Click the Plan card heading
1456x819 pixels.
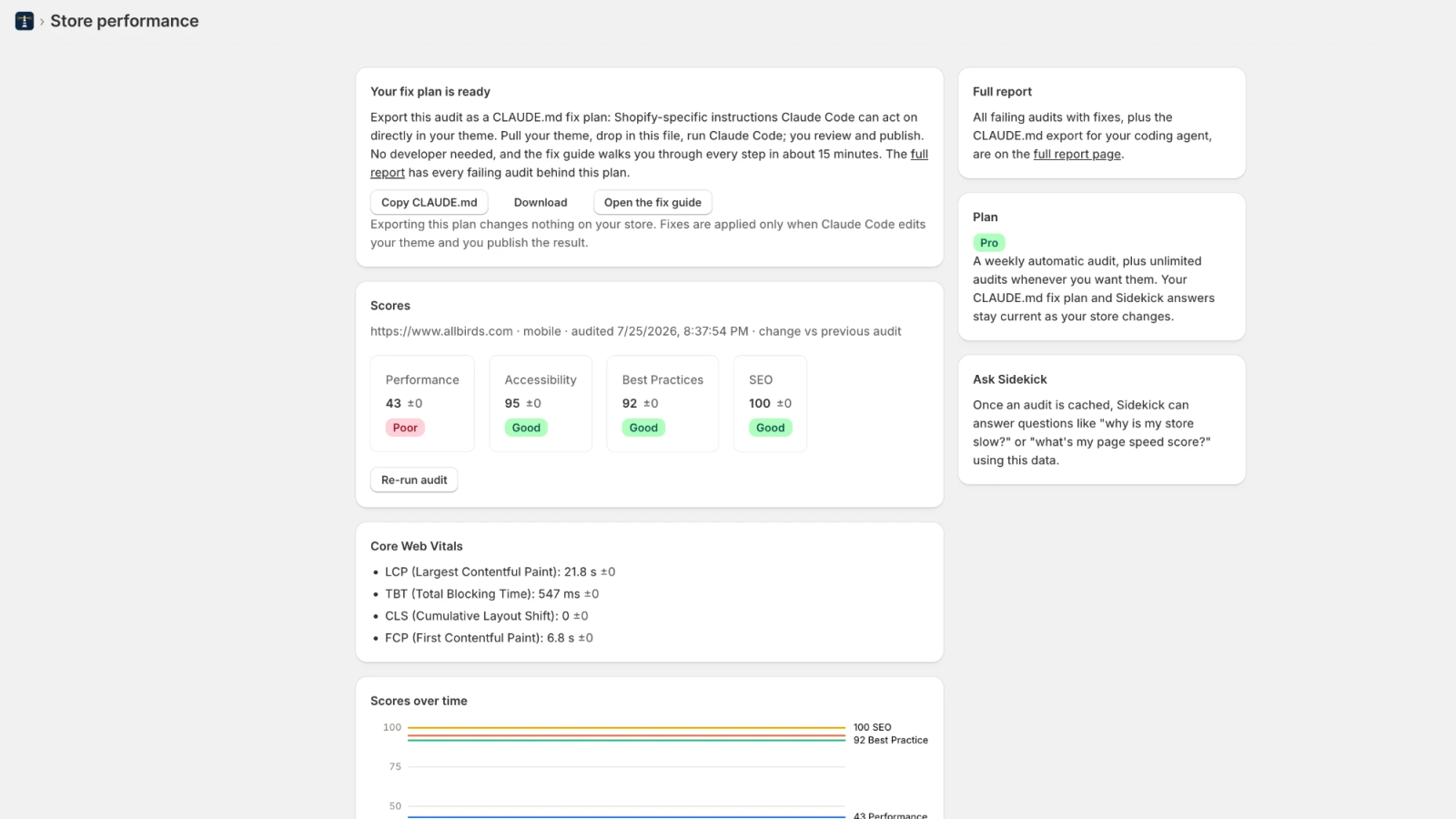click(986, 217)
